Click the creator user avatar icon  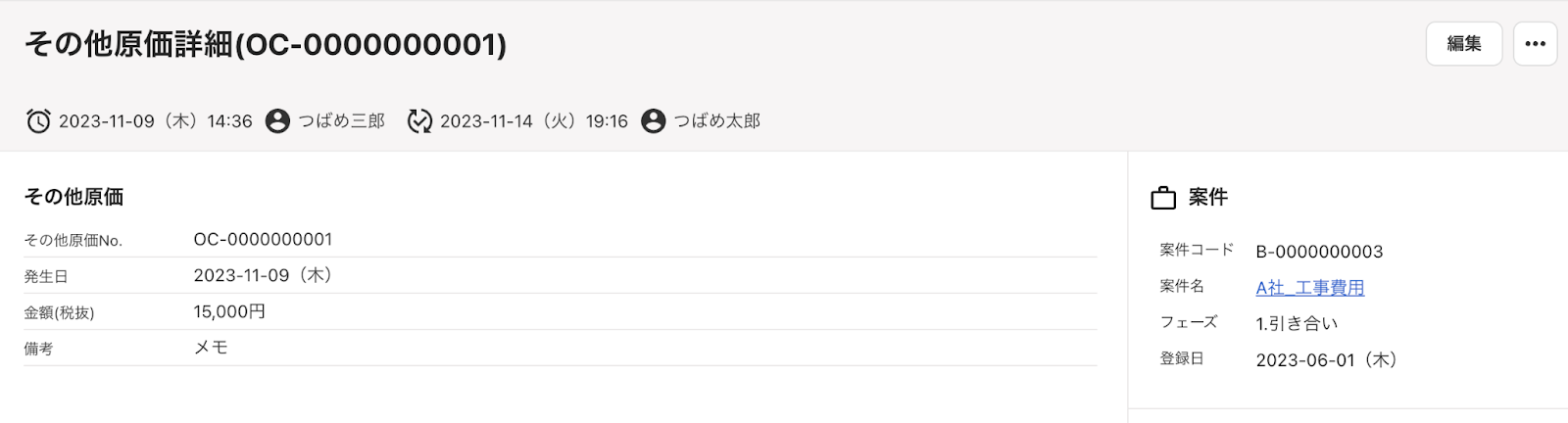pyautogui.click(x=278, y=120)
